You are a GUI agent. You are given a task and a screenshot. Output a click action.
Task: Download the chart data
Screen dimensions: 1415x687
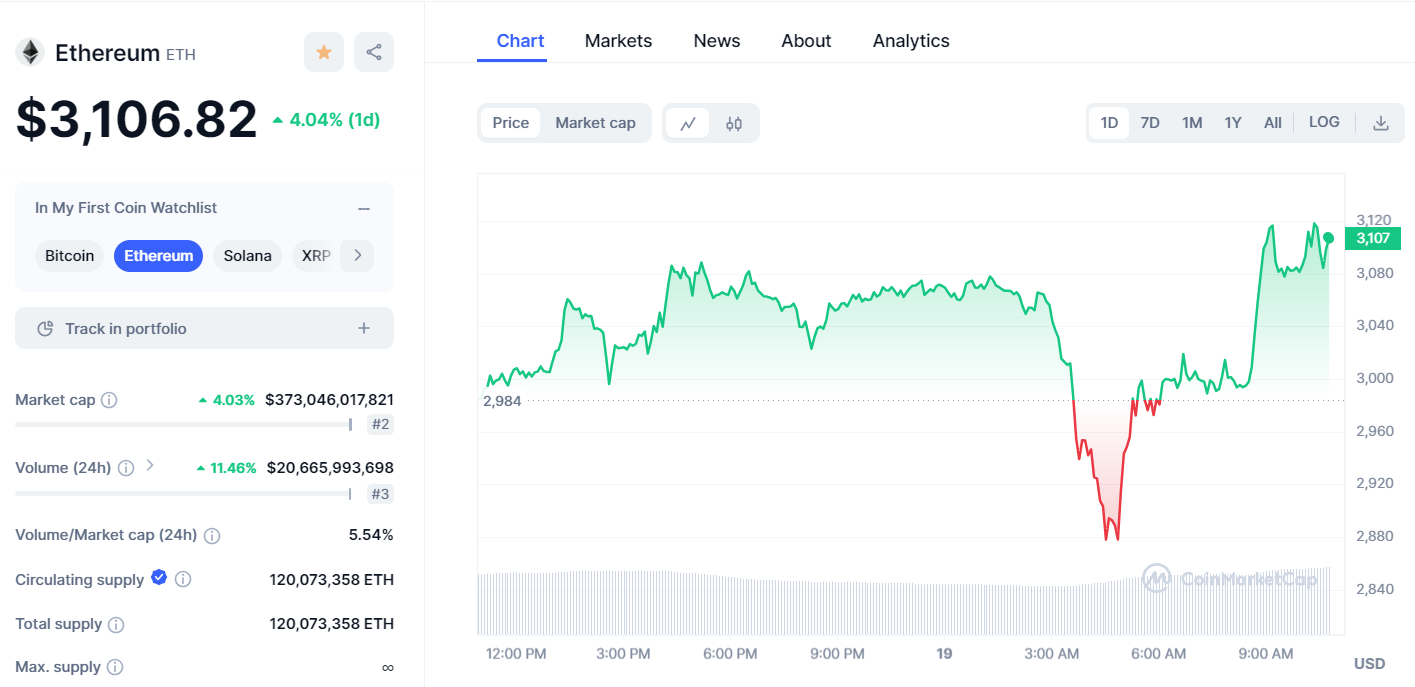tap(1381, 123)
